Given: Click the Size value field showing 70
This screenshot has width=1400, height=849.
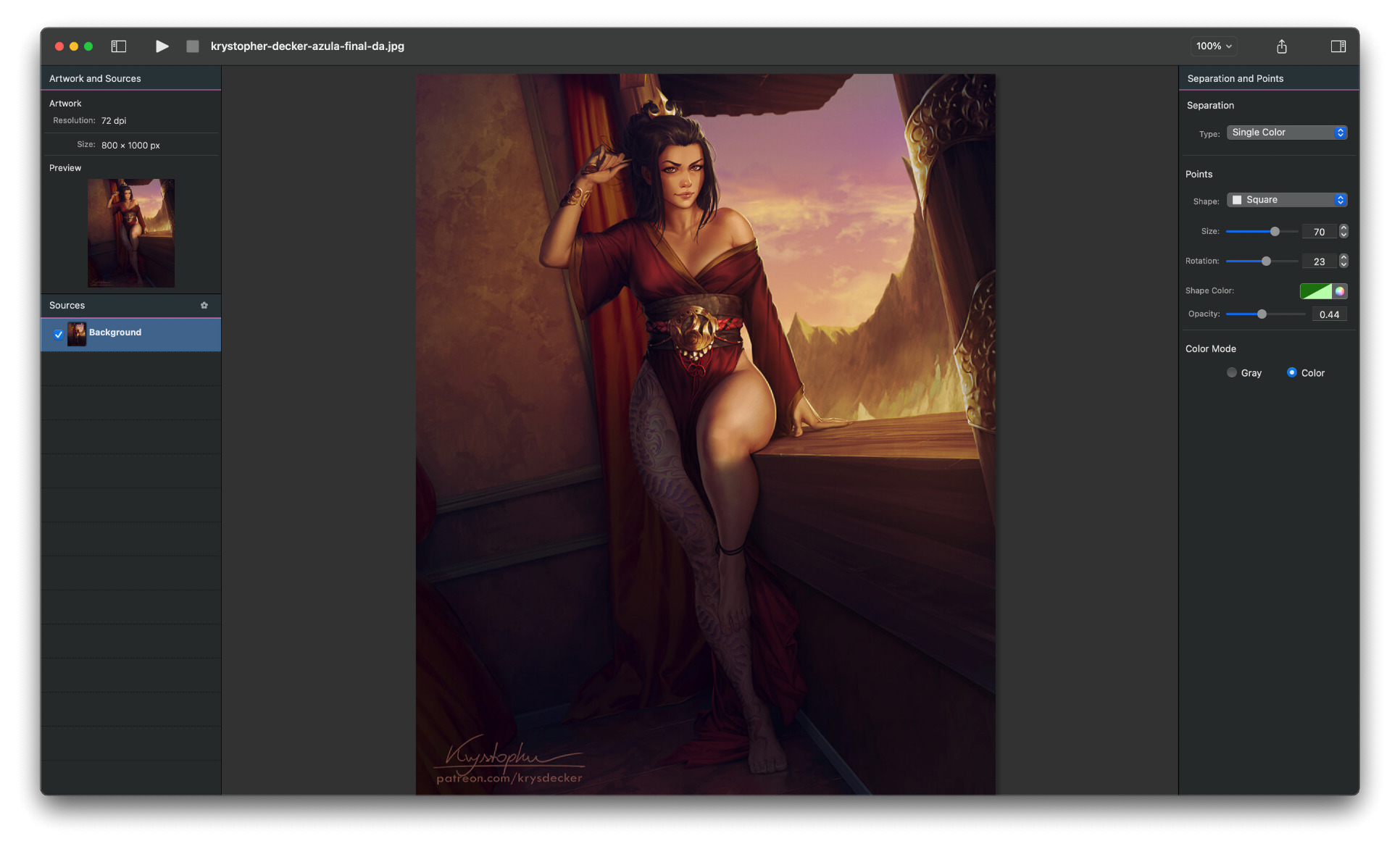Looking at the screenshot, I should [1319, 232].
